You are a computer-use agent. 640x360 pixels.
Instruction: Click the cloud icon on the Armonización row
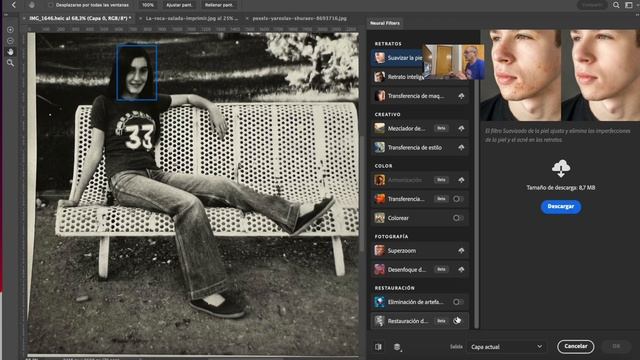(461, 180)
